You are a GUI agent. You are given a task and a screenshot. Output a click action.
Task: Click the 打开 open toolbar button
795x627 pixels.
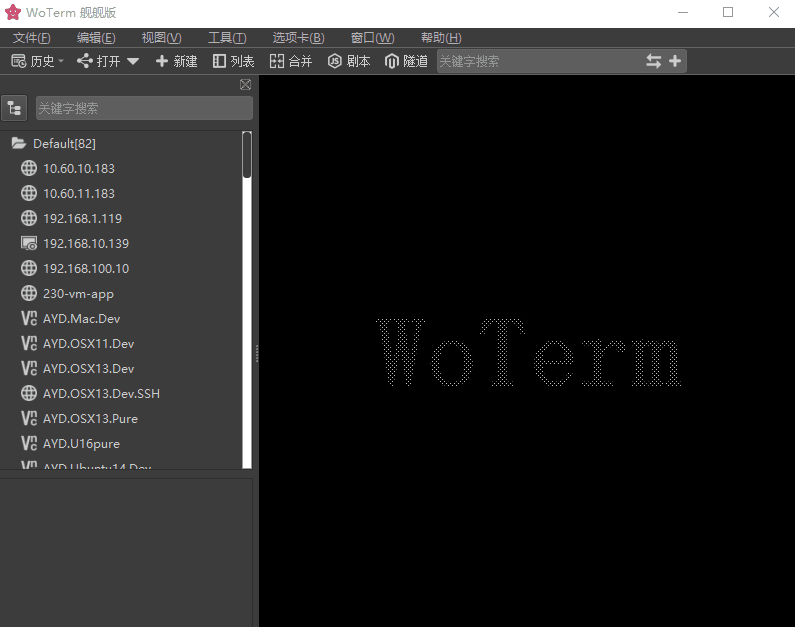pyautogui.click(x=99, y=61)
